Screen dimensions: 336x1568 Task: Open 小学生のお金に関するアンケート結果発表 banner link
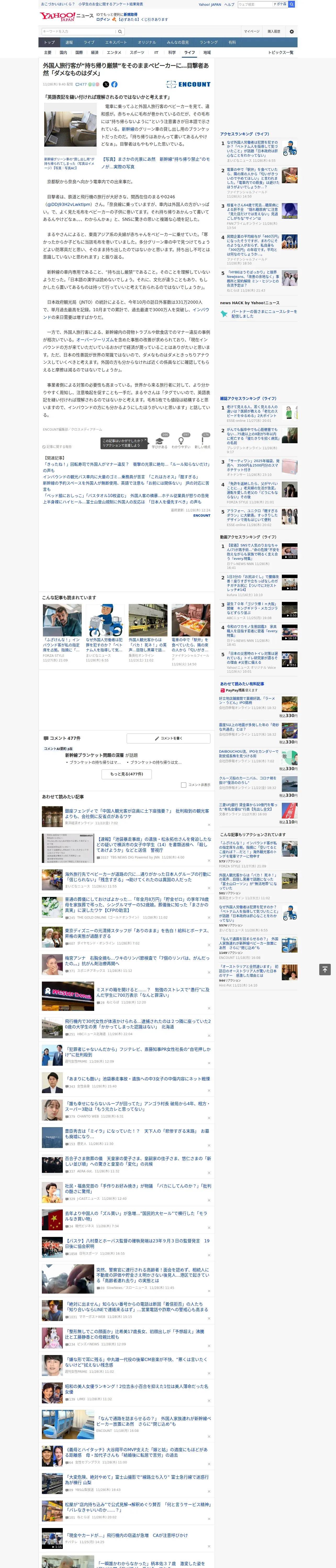[x=110, y=4]
